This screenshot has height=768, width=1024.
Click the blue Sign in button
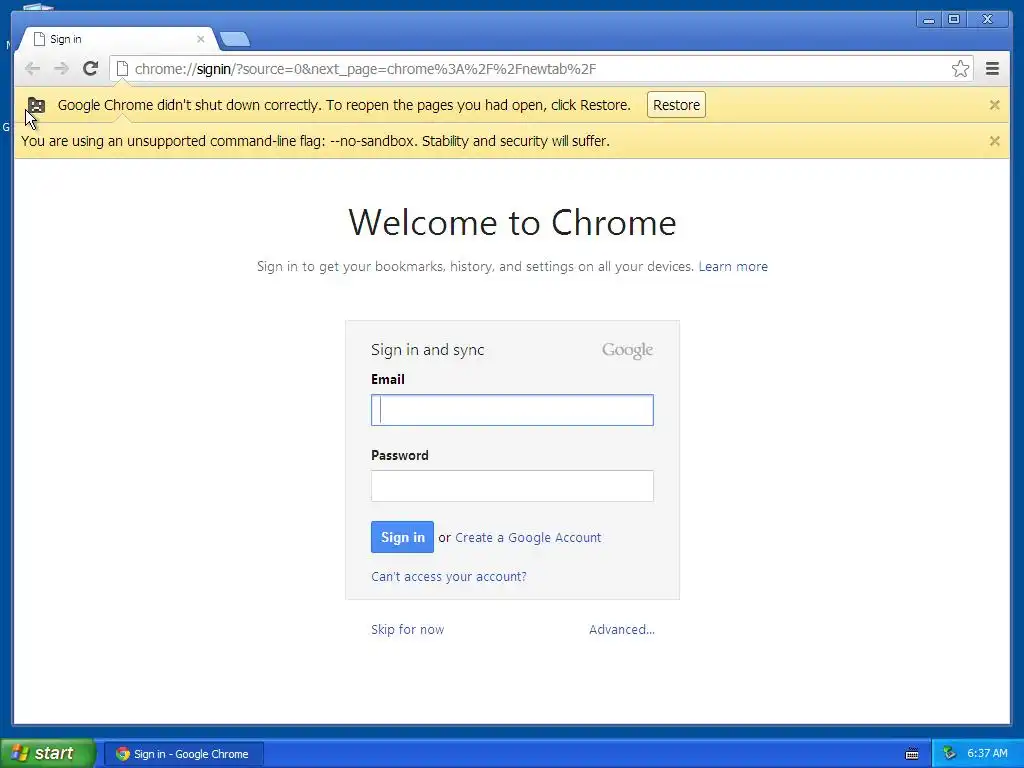tap(402, 537)
